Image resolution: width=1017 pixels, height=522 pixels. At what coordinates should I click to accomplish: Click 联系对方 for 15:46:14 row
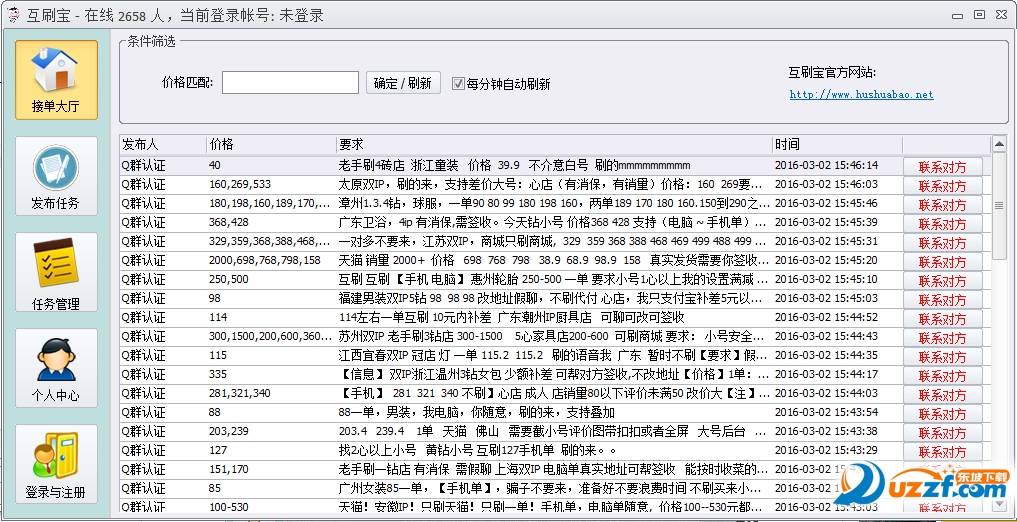pos(942,167)
